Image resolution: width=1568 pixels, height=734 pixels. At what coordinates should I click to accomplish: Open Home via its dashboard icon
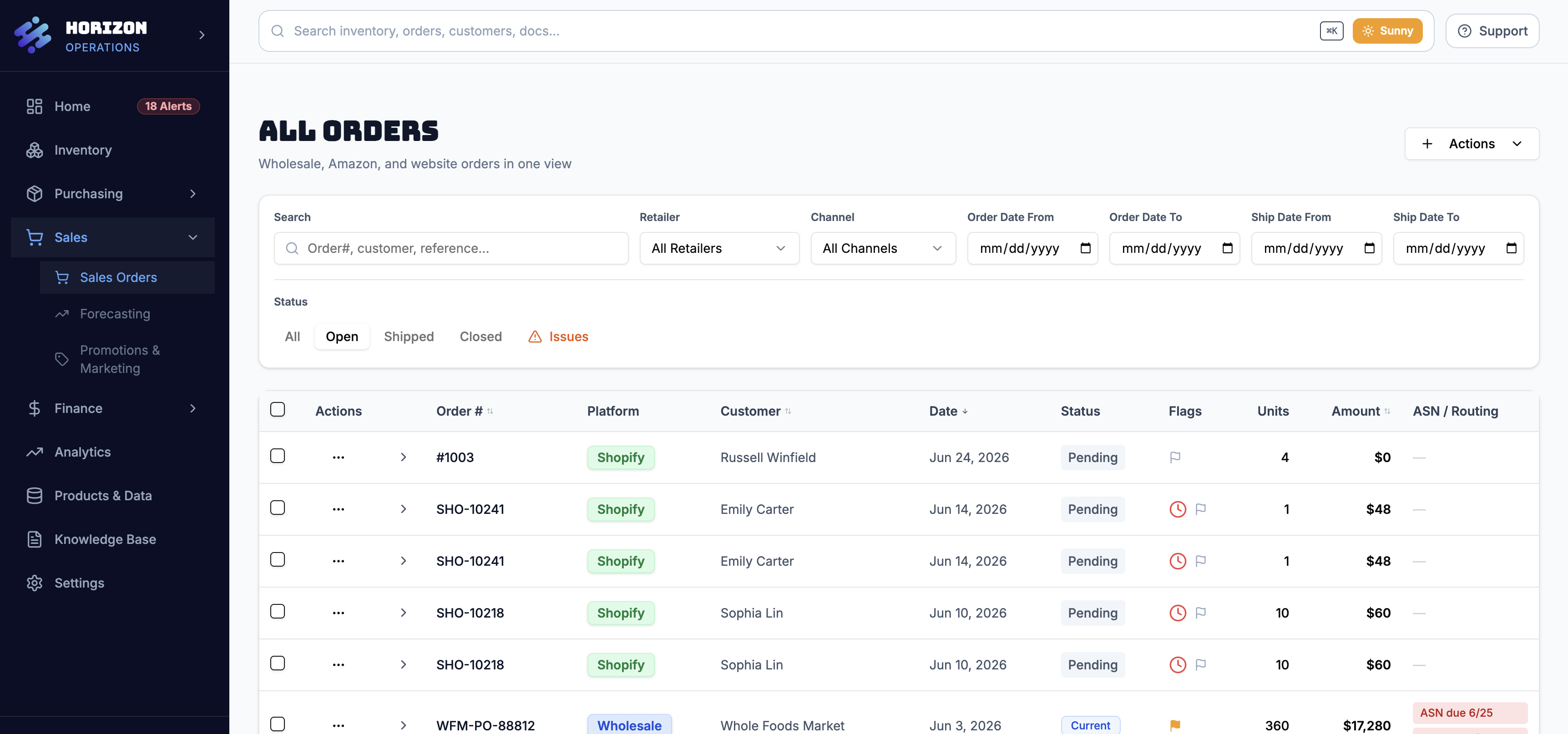tap(35, 106)
